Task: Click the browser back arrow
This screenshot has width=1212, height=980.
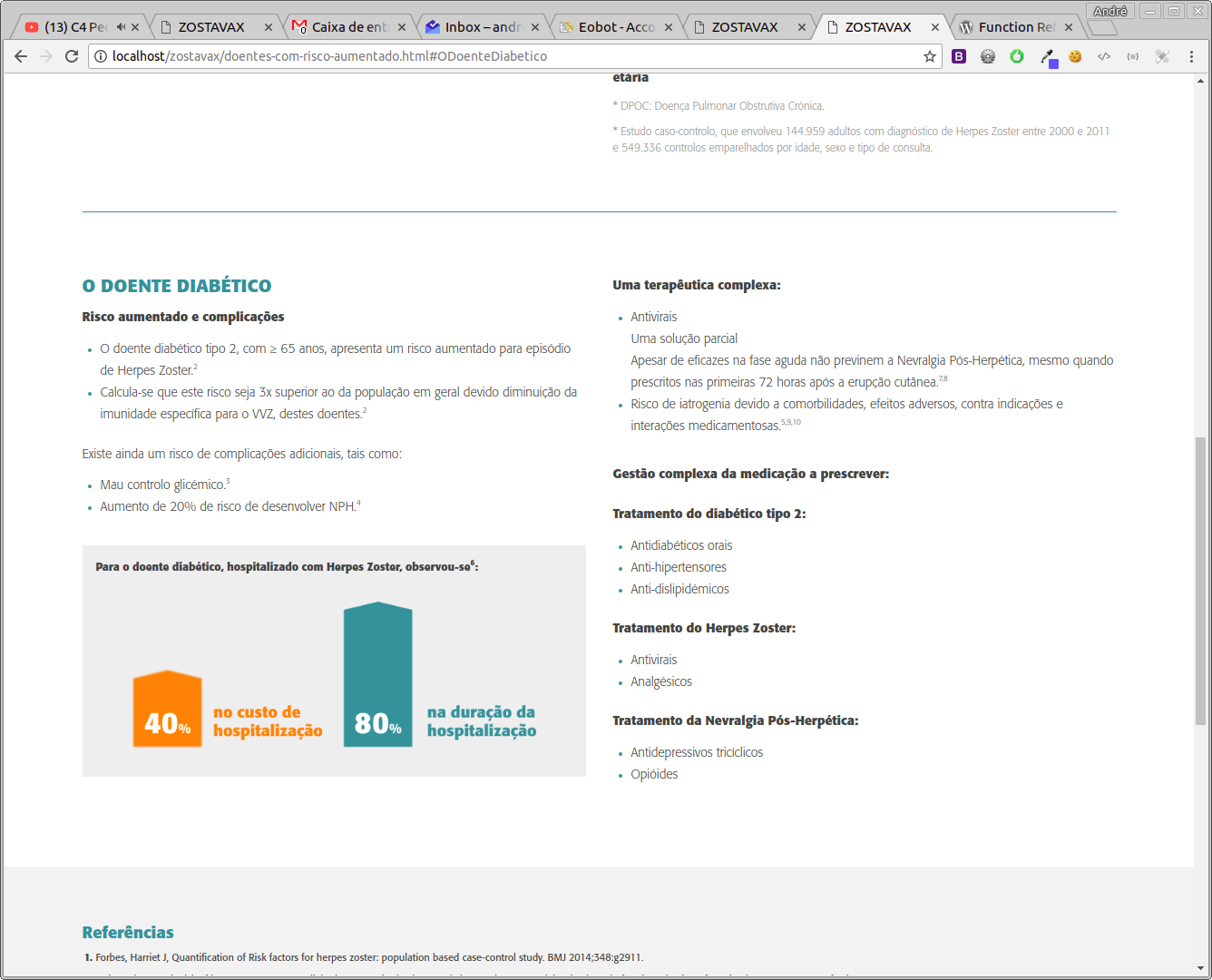Action: pos(21,56)
